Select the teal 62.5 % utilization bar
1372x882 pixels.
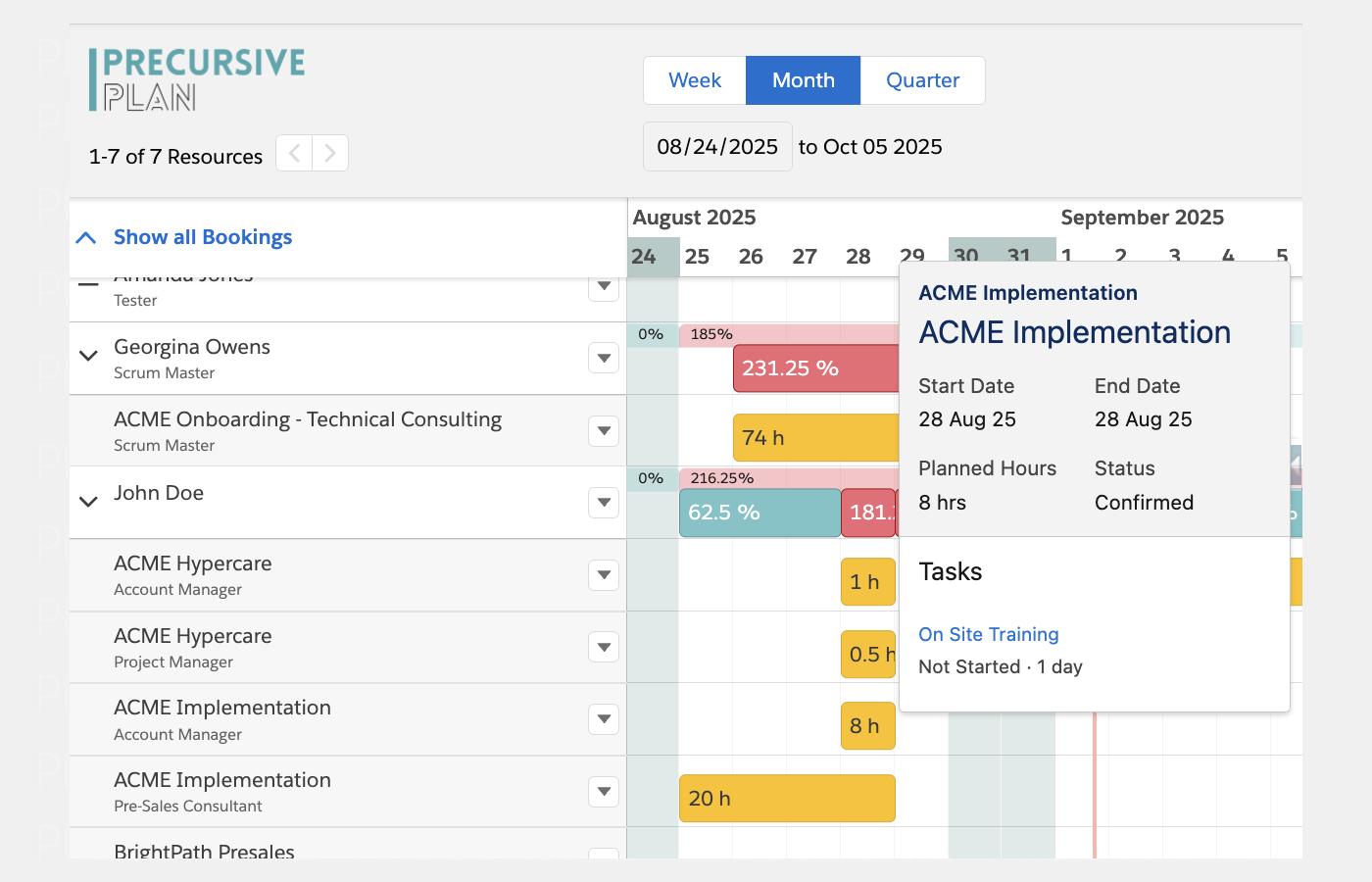(x=759, y=513)
